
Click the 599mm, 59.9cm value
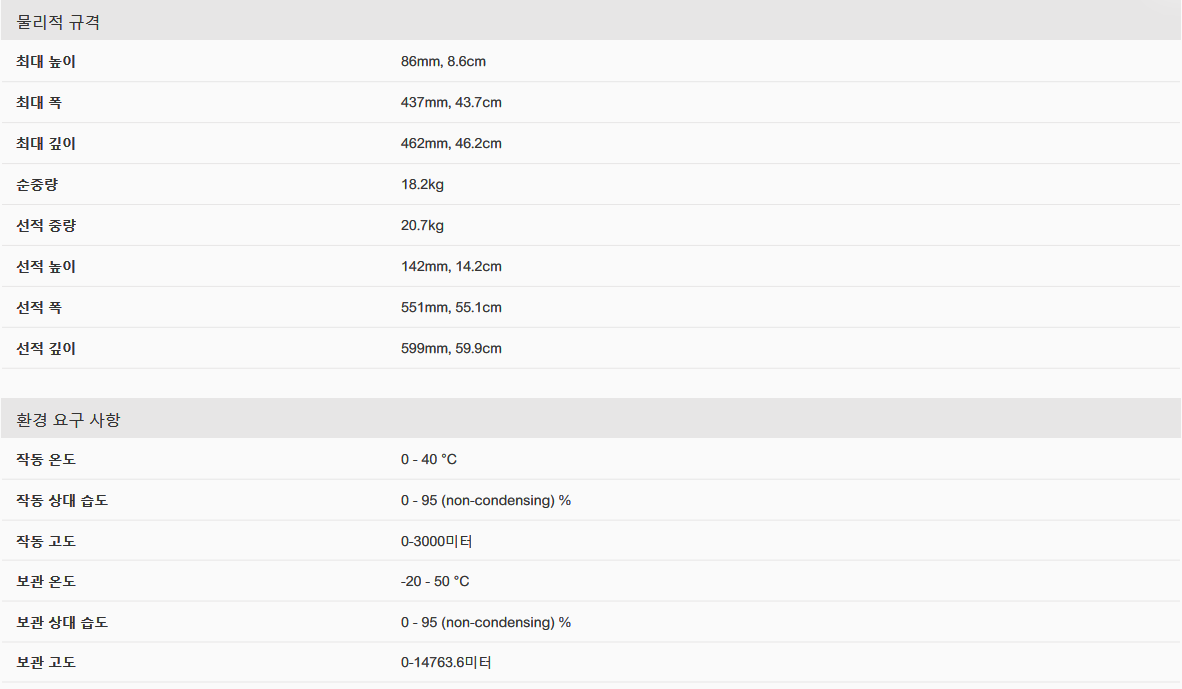(x=451, y=348)
